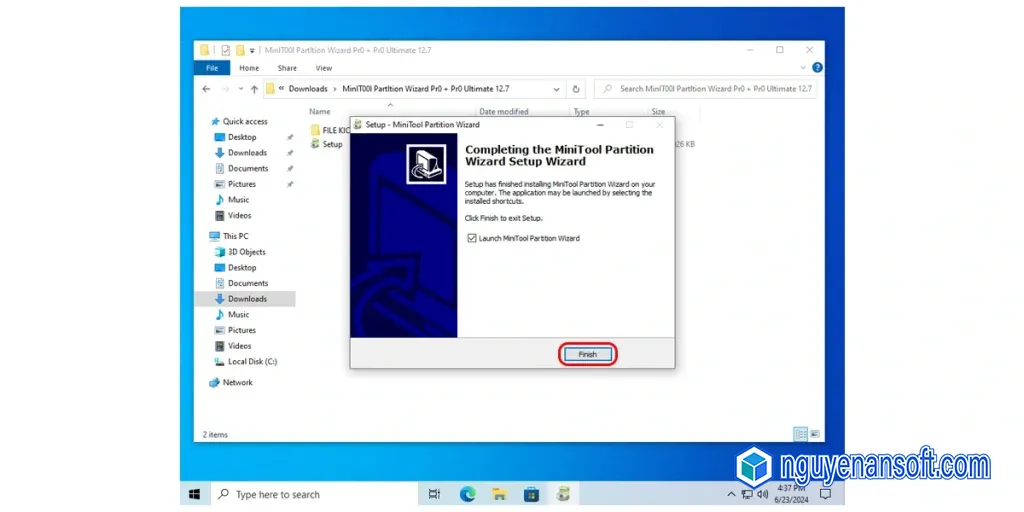
Task: Click the blue Help question mark icon
Action: pyautogui.click(x=817, y=67)
